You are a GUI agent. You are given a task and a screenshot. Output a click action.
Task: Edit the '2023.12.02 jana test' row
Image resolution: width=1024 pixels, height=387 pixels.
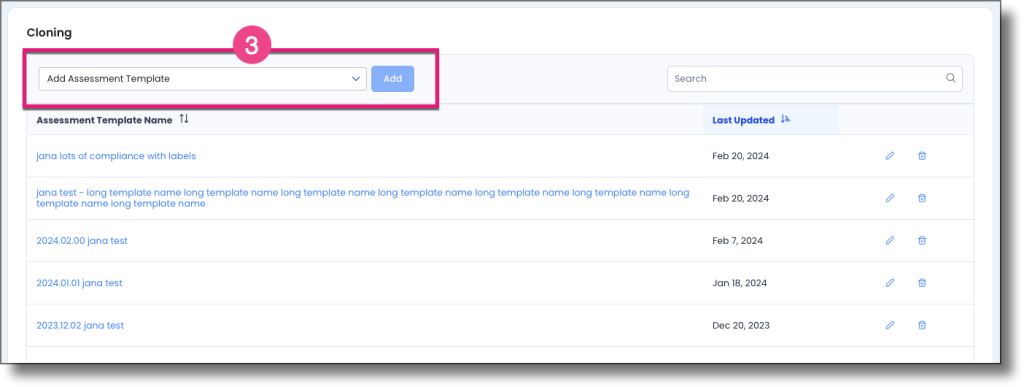(889, 325)
